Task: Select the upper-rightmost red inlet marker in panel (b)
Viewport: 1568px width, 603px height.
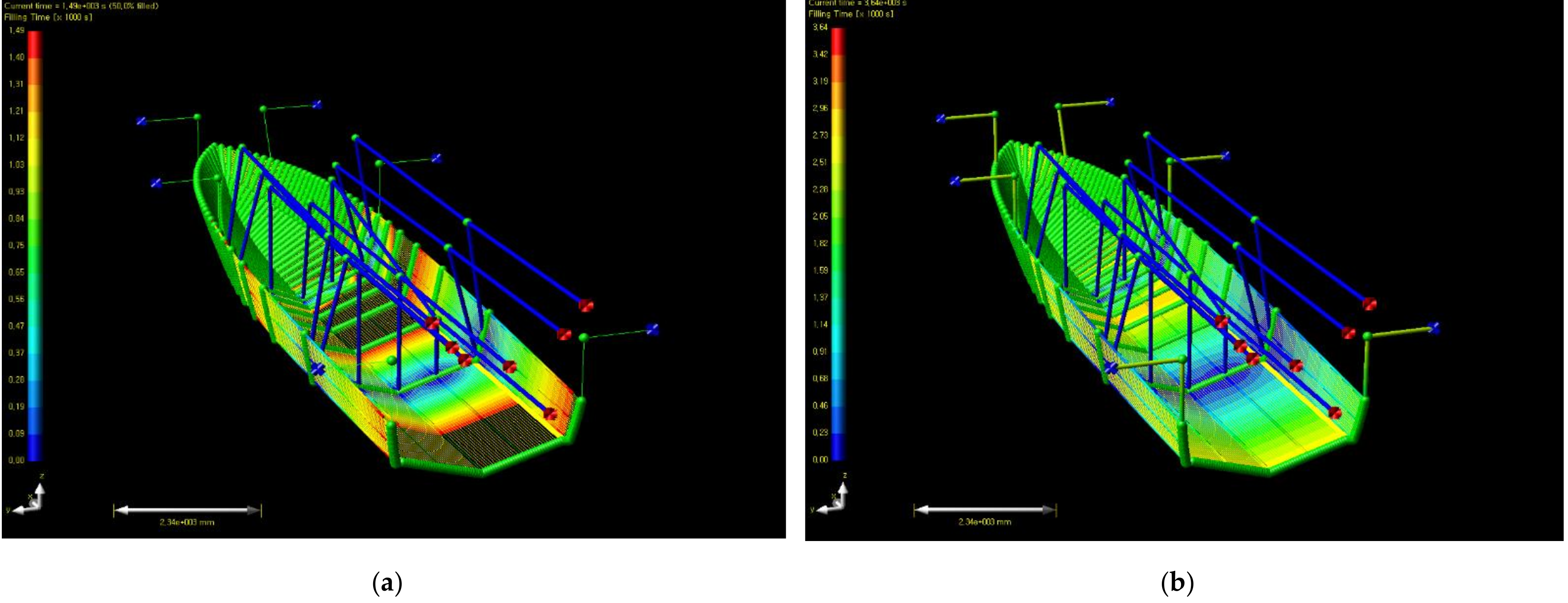Action: click(x=1369, y=304)
